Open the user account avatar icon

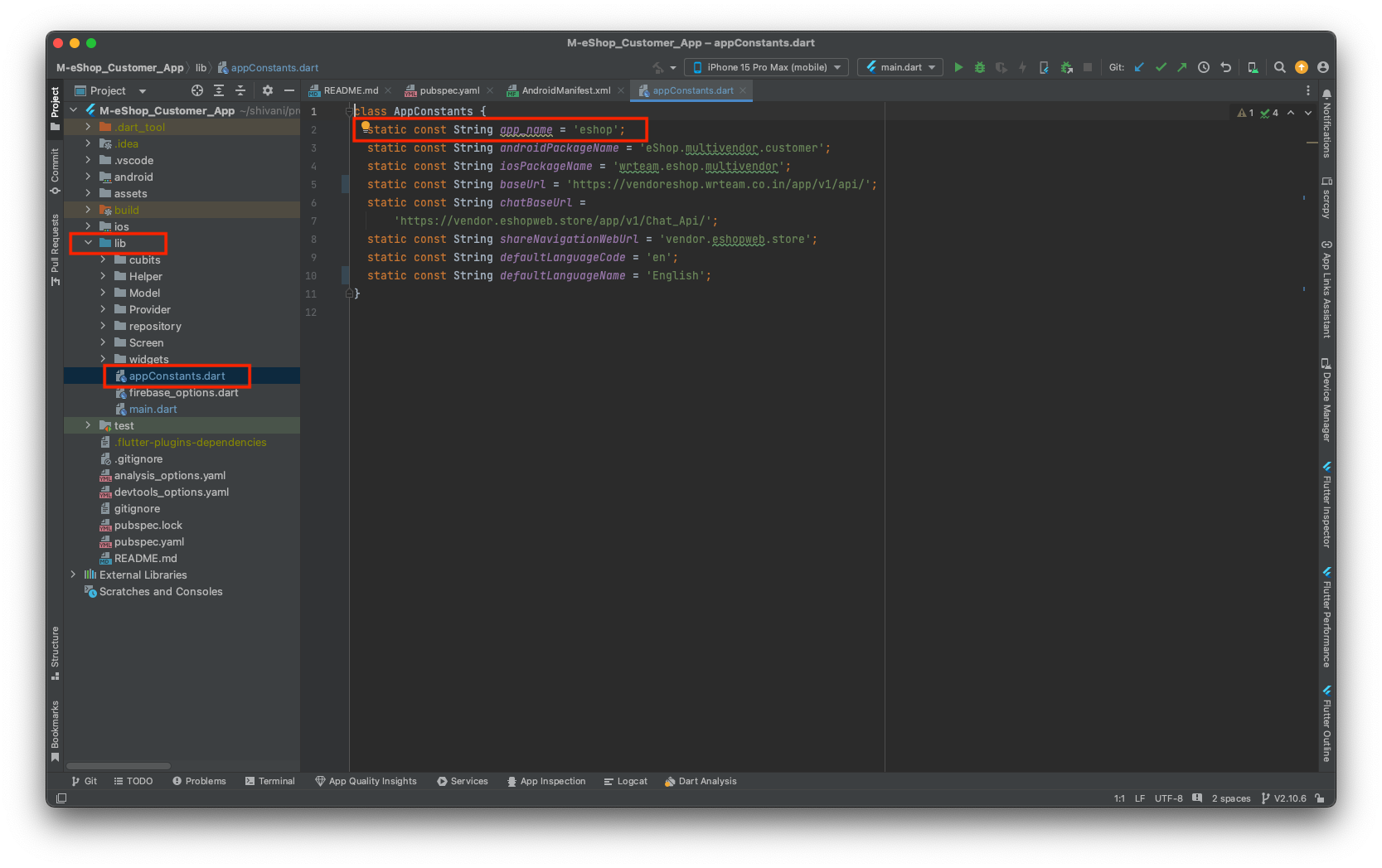click(1322, 67)
